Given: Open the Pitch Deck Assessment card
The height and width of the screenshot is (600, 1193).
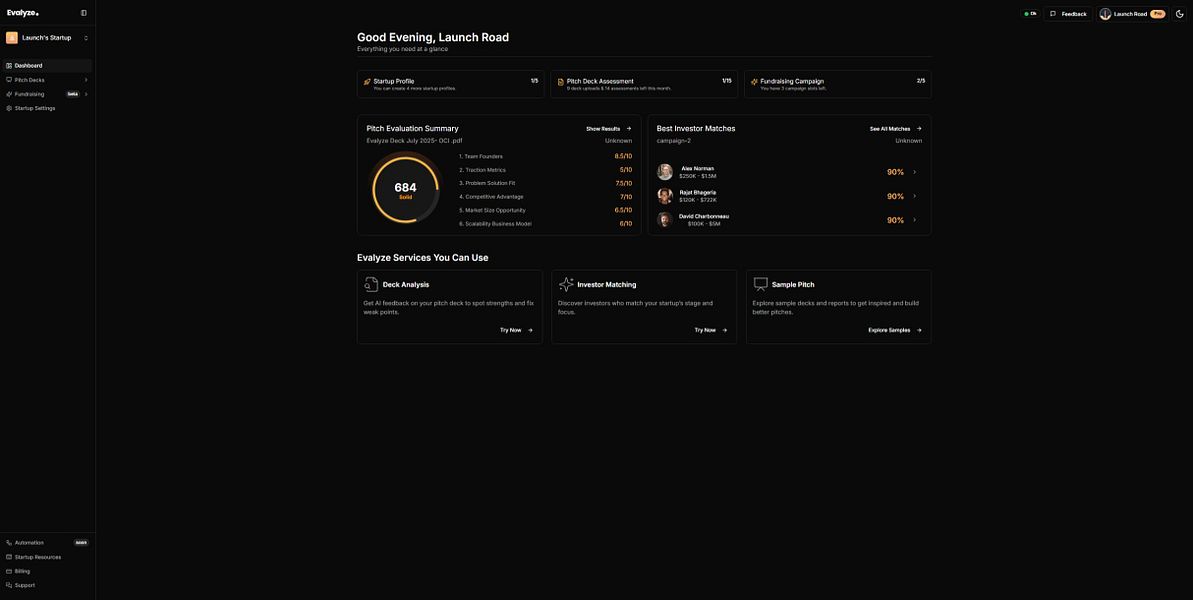Looking at the screenshot, I should click(x=644, y=84).
